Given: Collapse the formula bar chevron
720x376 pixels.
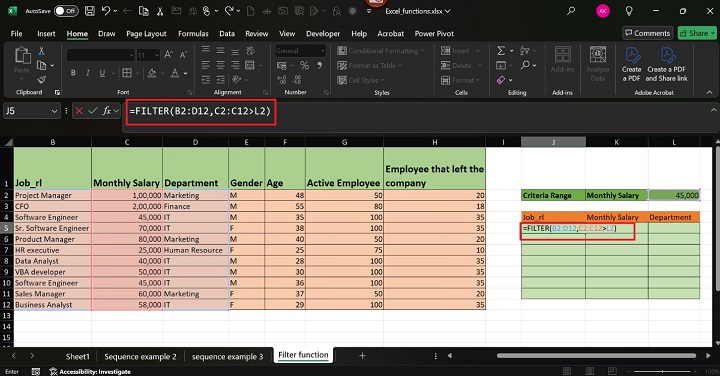Looking at the screenshot, I should click(x=714, y=110).
